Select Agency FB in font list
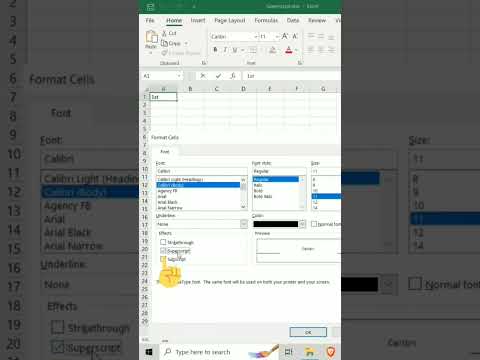The image size is (480, 360). coord(198,191)
